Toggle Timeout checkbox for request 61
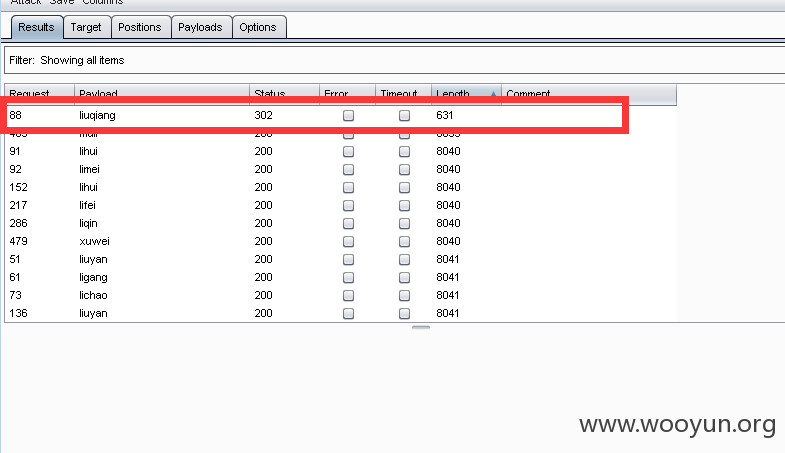The width and height of the screenshot is (785, 453). point(405,278)
